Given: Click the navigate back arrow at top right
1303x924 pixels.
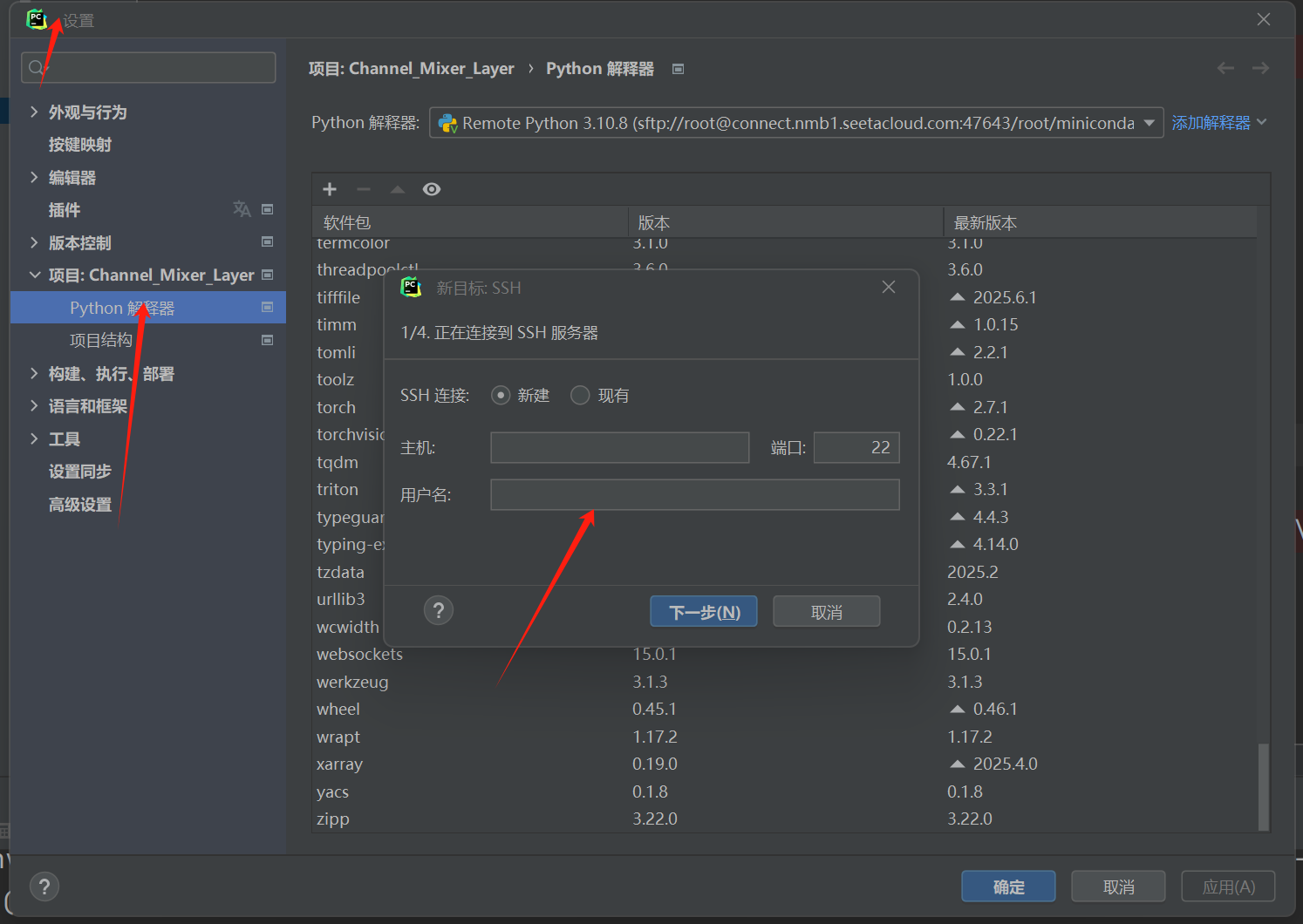Looking at the screenshot, I should coord(1225,67).
